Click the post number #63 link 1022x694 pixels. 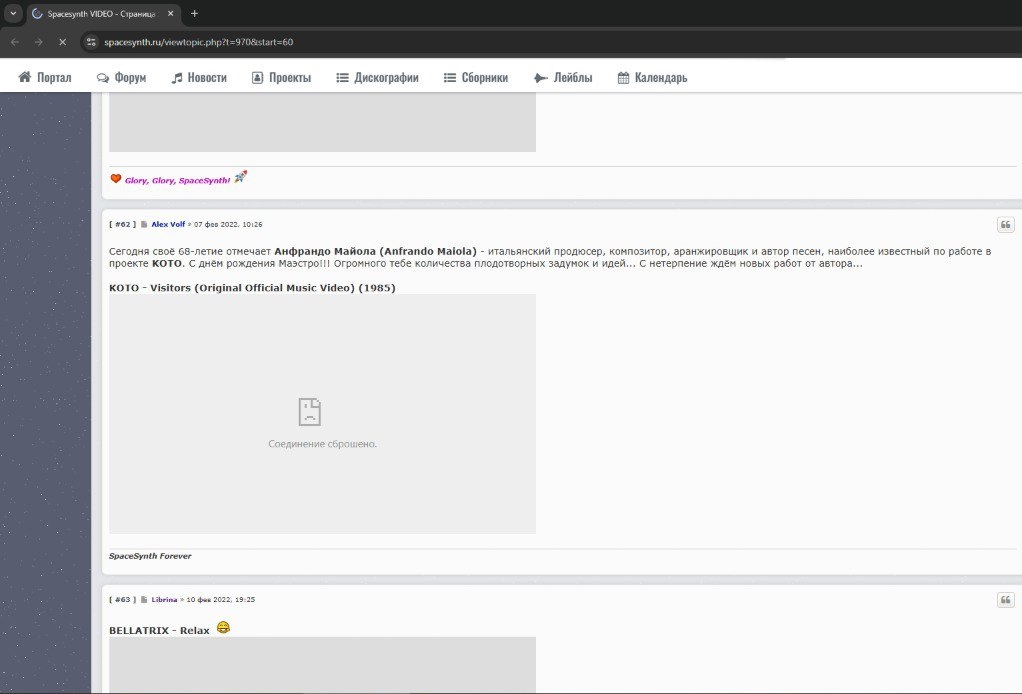(x=123, y=600)
